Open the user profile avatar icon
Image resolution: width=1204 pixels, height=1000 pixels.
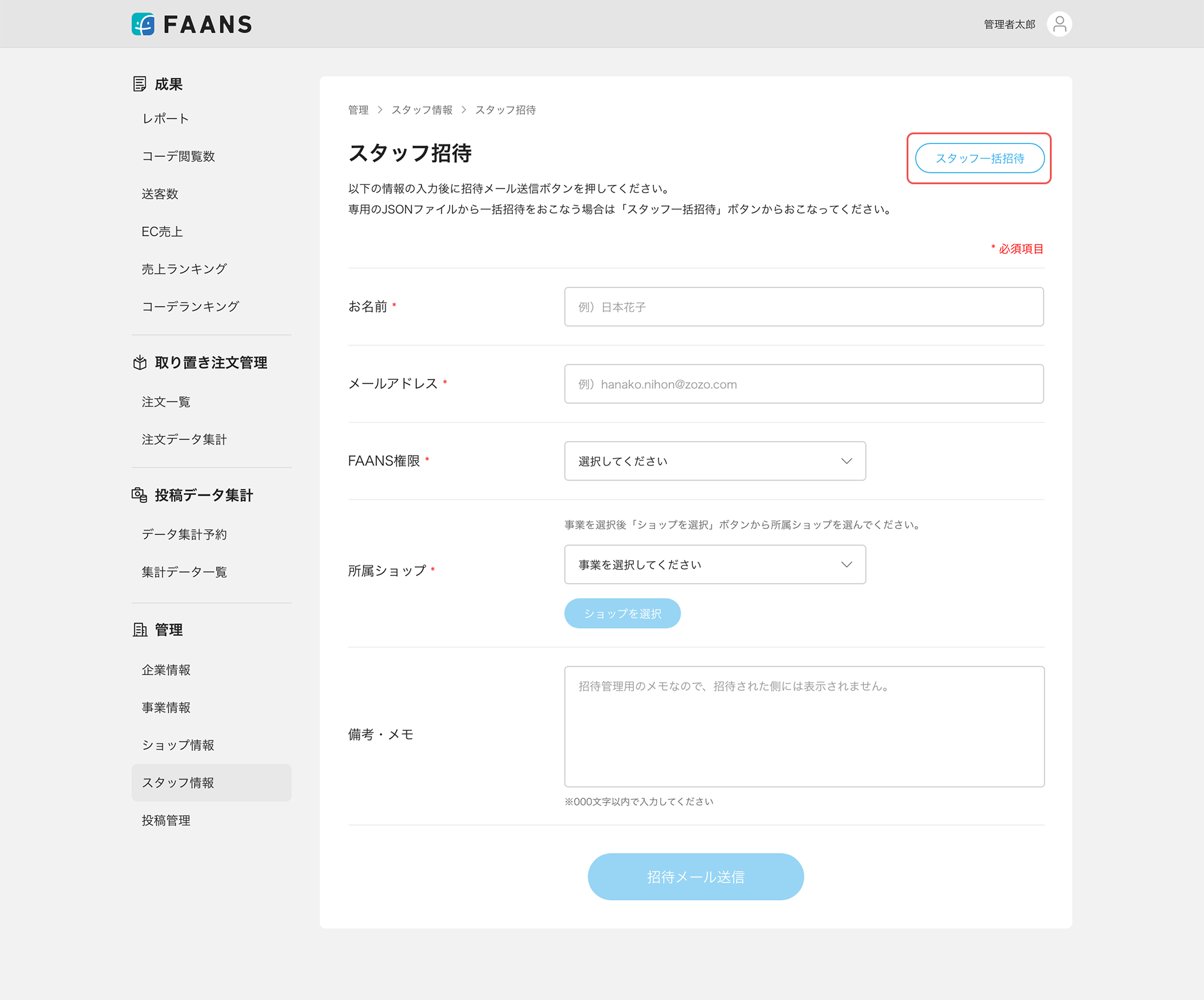pos(1059,24)
